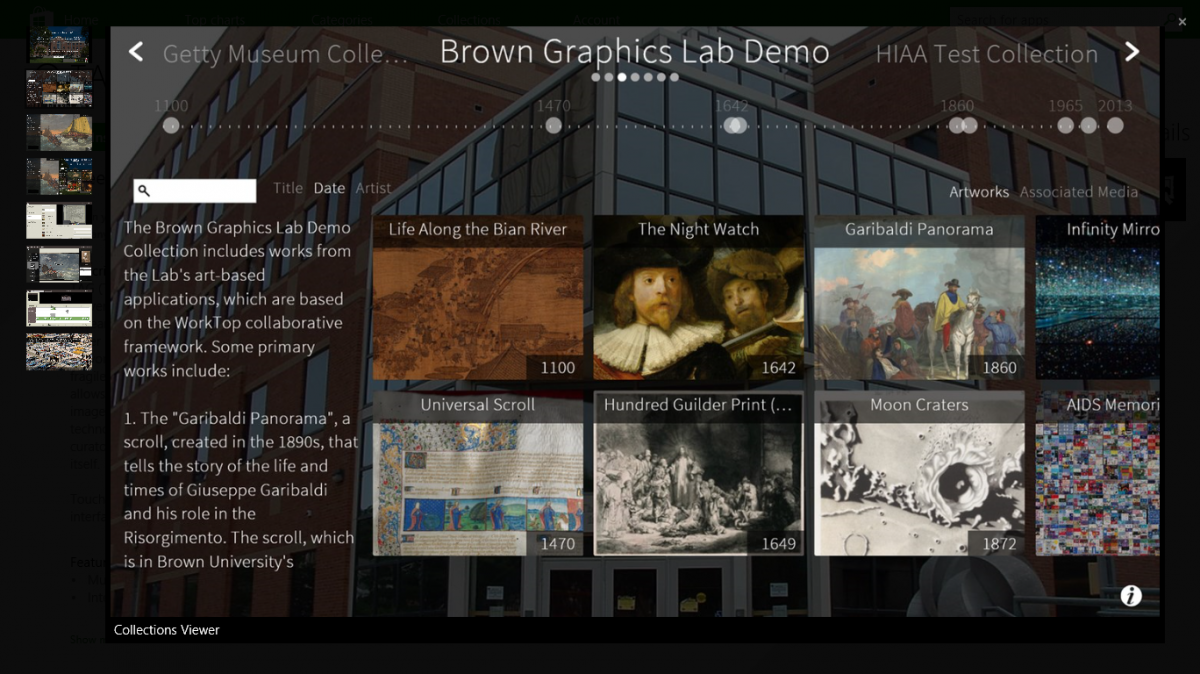Image resolution: width=1200 pixels, height=674 pixels.
Task: Click the 1470 marker dot on the timeline
Action: (x=554, y=125)
